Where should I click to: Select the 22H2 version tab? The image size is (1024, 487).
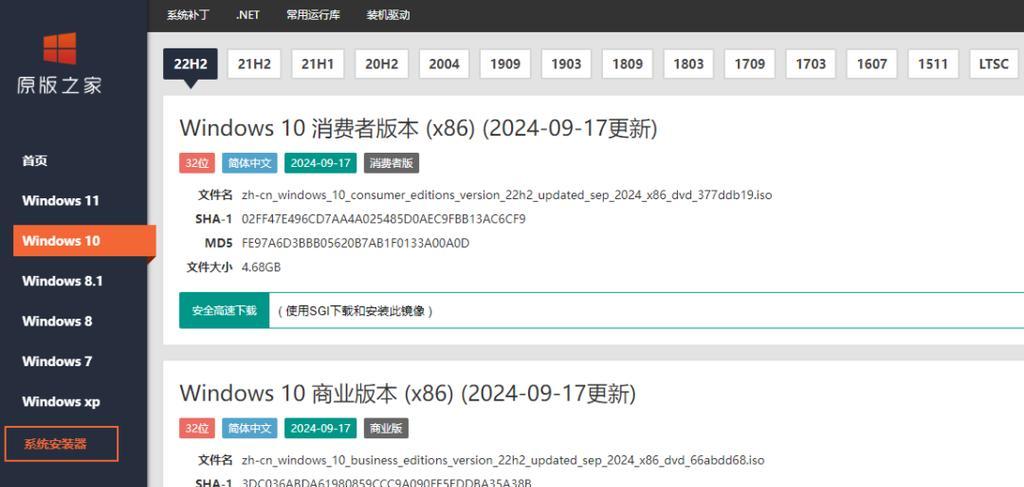(190, 64)
